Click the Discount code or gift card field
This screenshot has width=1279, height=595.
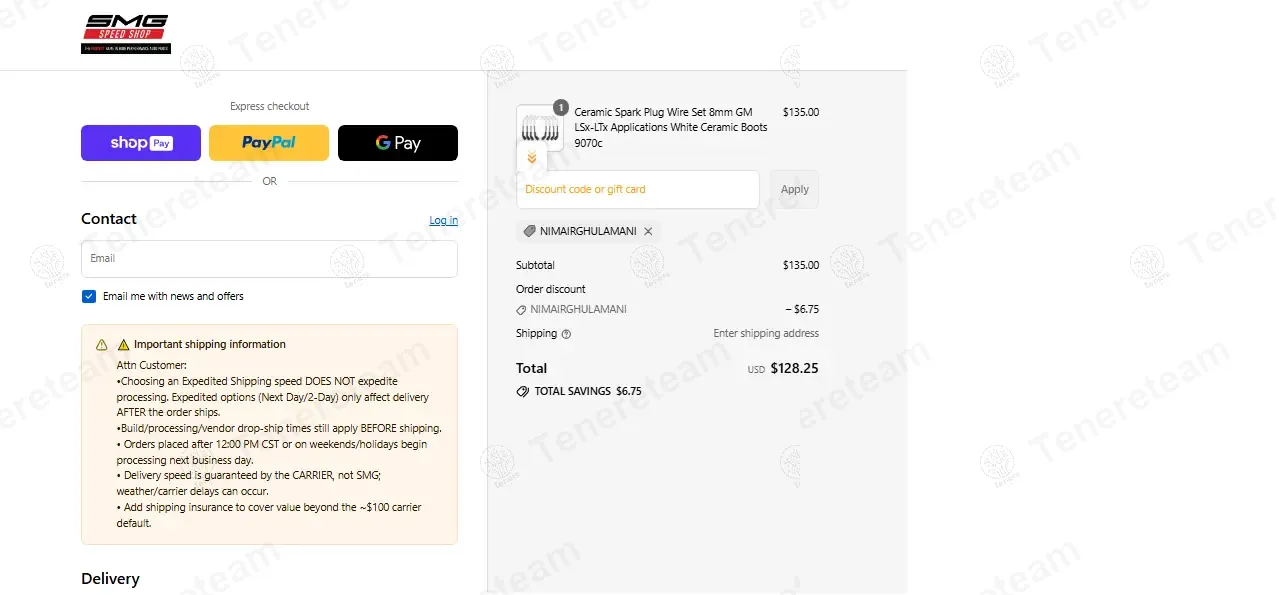coord(638,189)
